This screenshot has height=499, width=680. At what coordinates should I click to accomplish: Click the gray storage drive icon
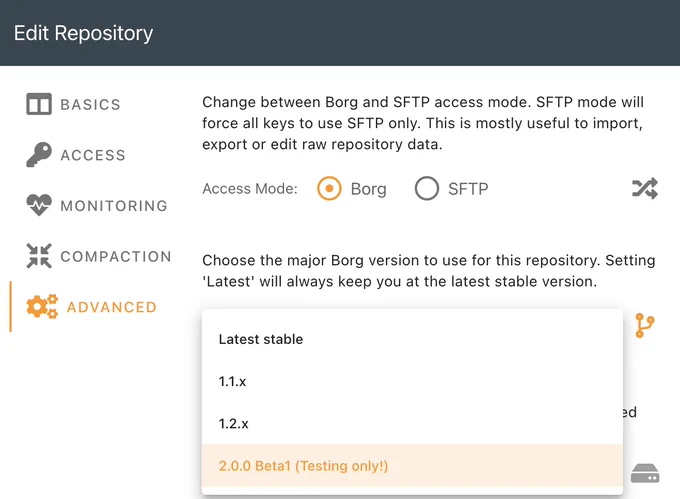645,473
